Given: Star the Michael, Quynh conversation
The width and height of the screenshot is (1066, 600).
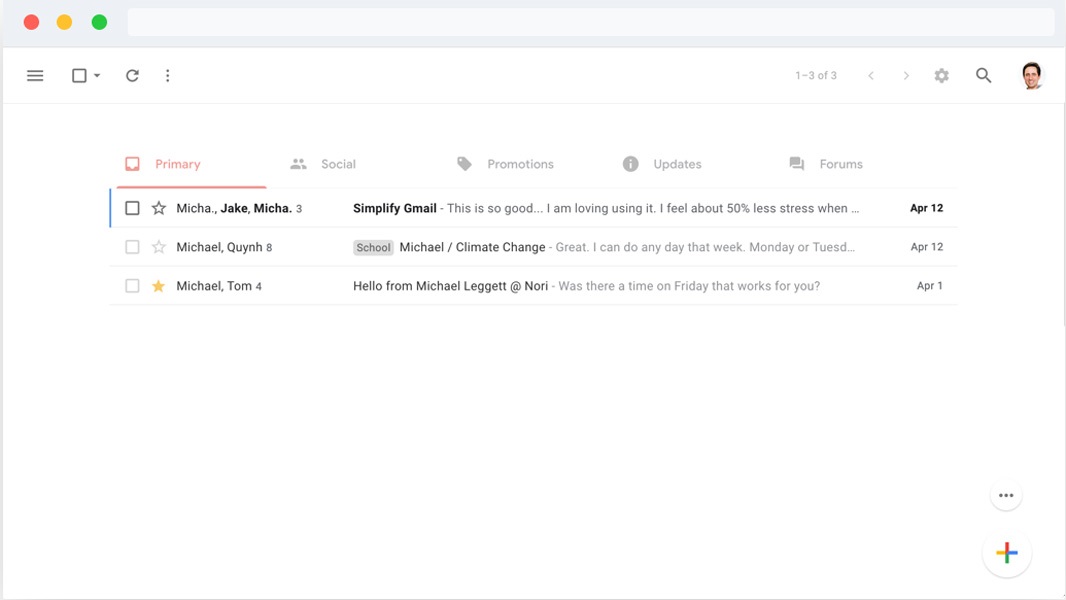Looking at the screenshot, I should coord(158,247).
